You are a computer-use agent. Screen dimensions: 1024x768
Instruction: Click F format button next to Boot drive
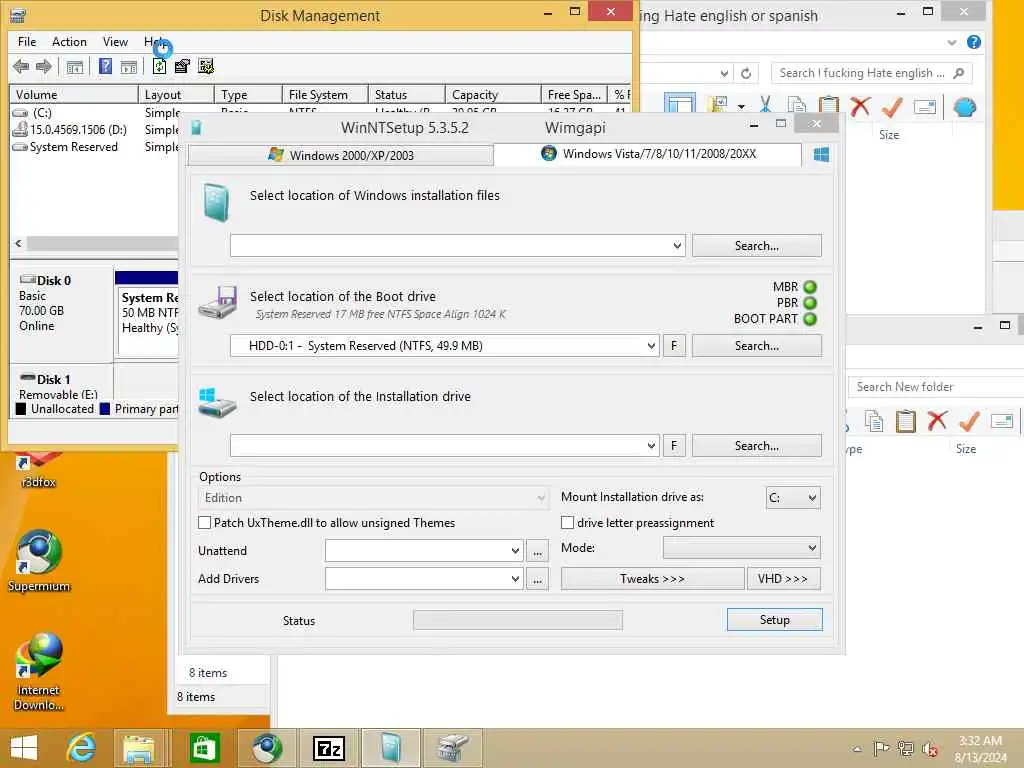pos(674,345)
